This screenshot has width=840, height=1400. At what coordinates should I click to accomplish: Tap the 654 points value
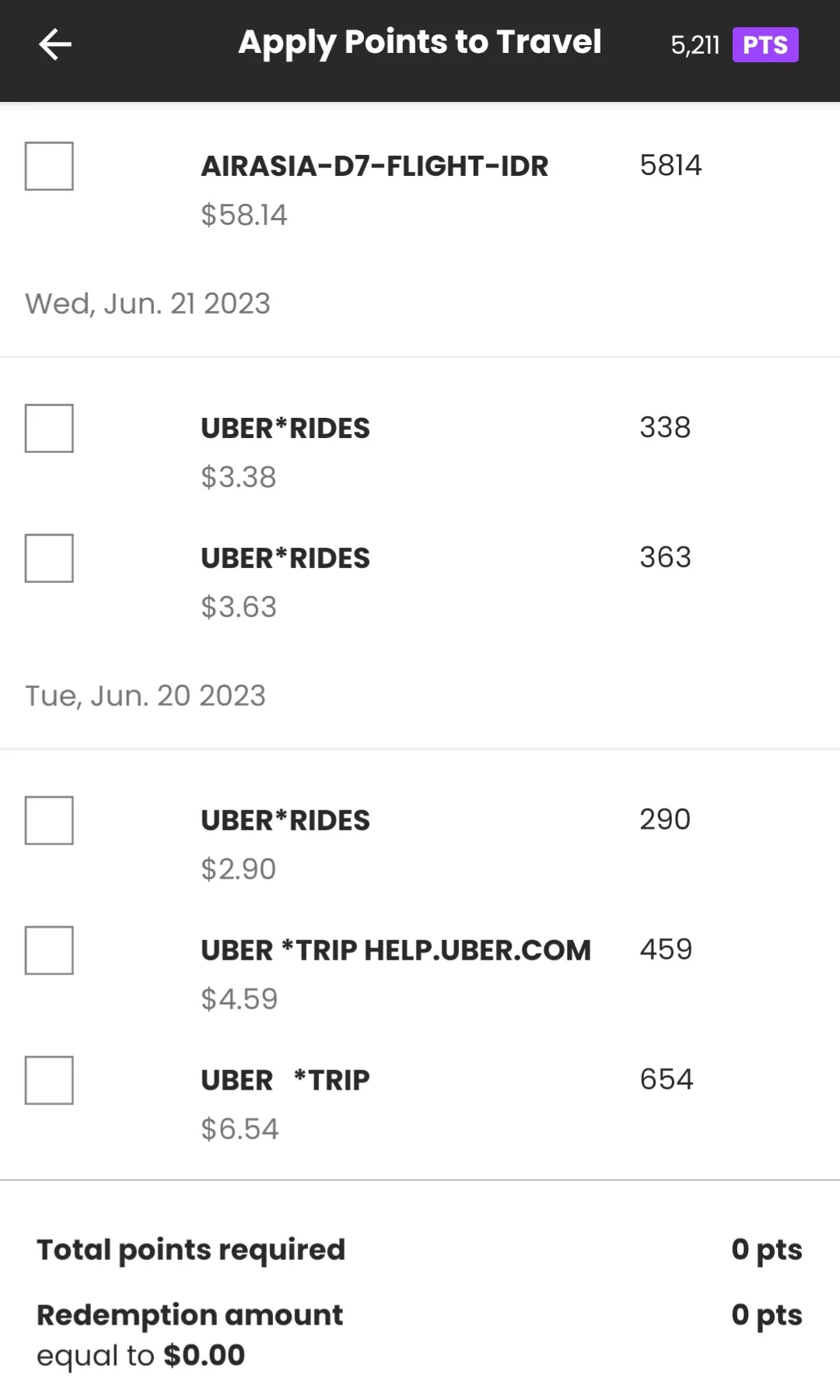click(666, 1079)
